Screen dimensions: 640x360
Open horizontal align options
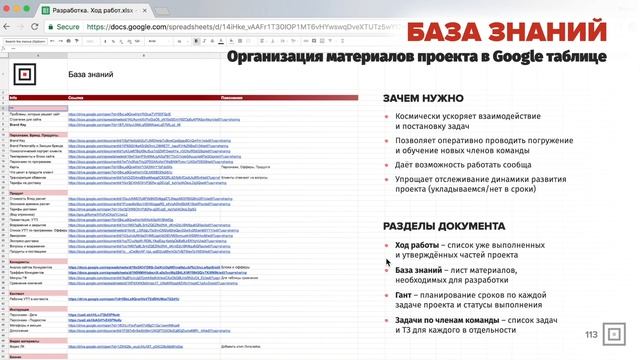click(262, 41)
